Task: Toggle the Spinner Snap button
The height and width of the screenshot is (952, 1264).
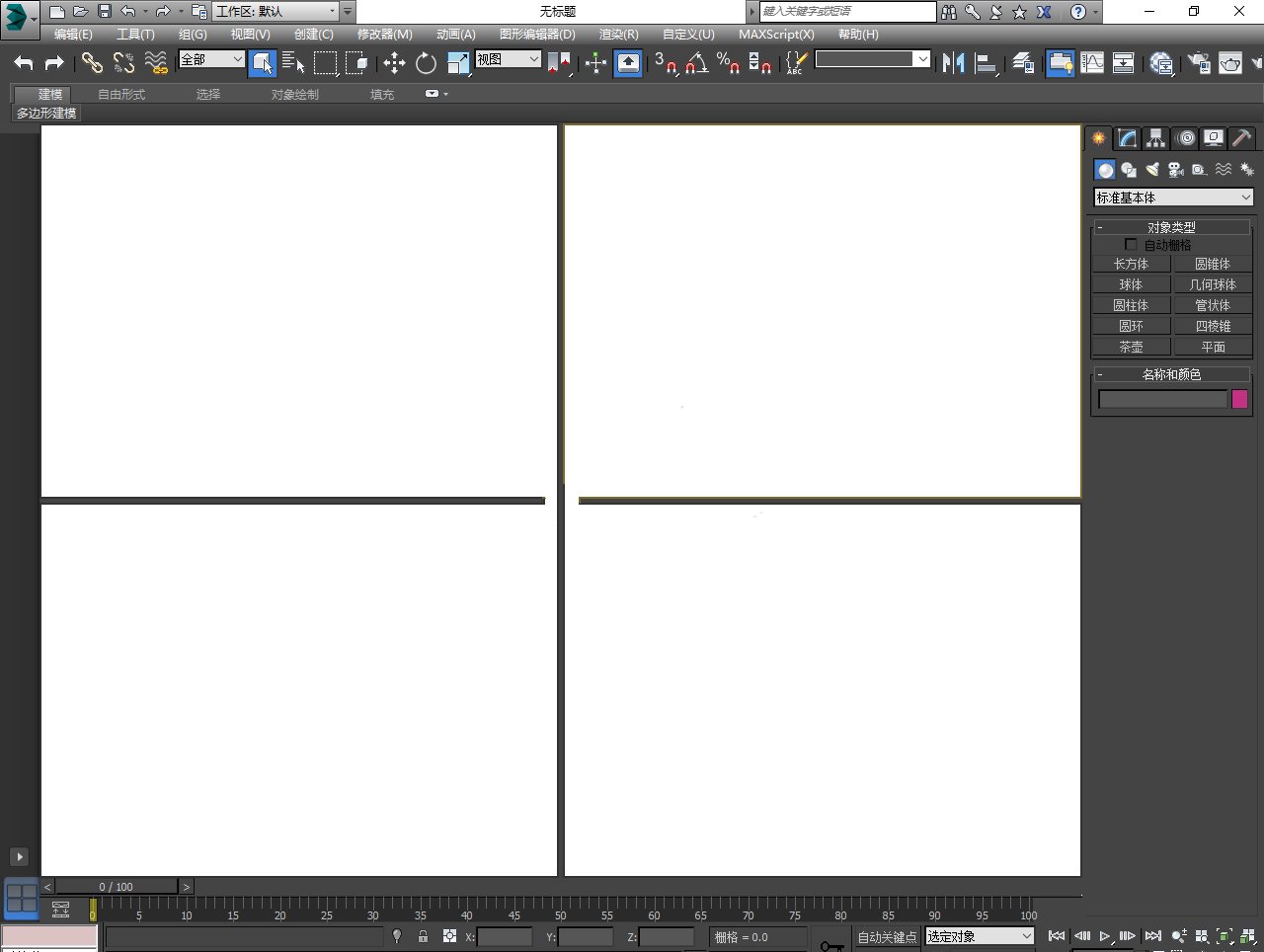Action: pyautogui.click(x=760, y=63)
